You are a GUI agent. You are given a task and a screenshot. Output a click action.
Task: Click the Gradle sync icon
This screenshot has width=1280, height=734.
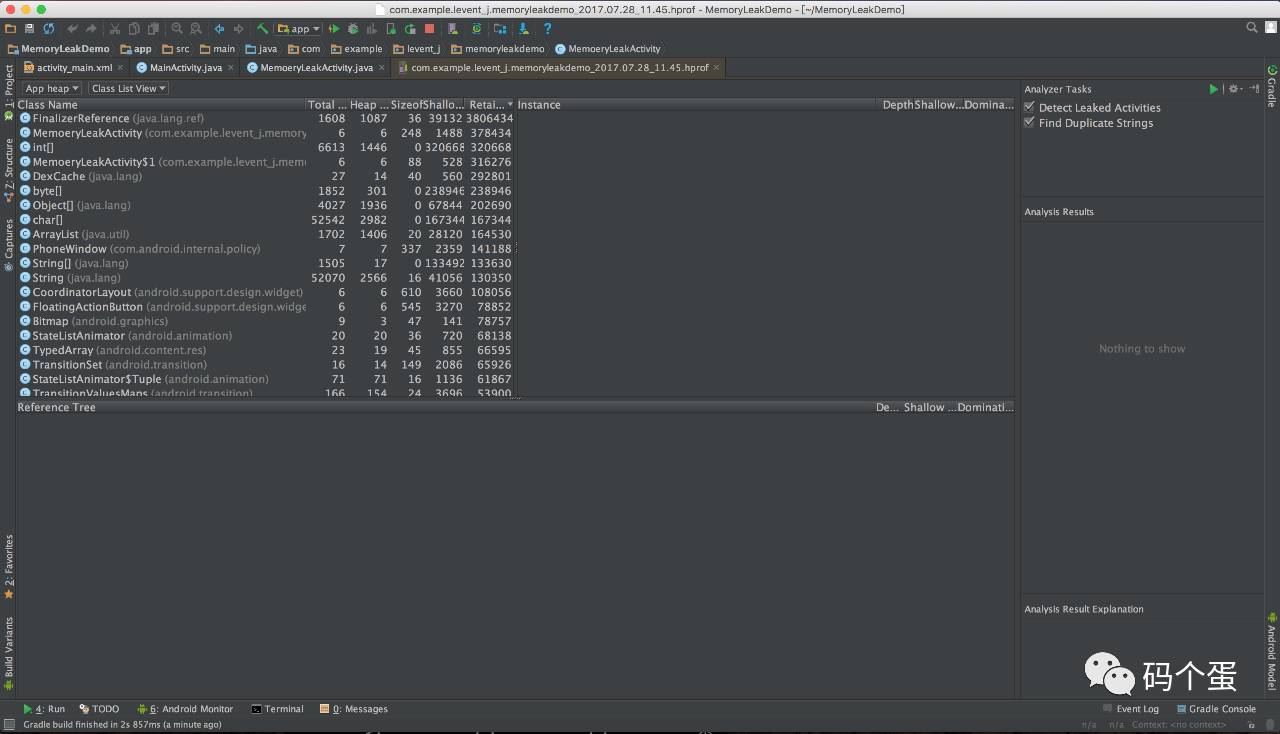coord(476,29)
